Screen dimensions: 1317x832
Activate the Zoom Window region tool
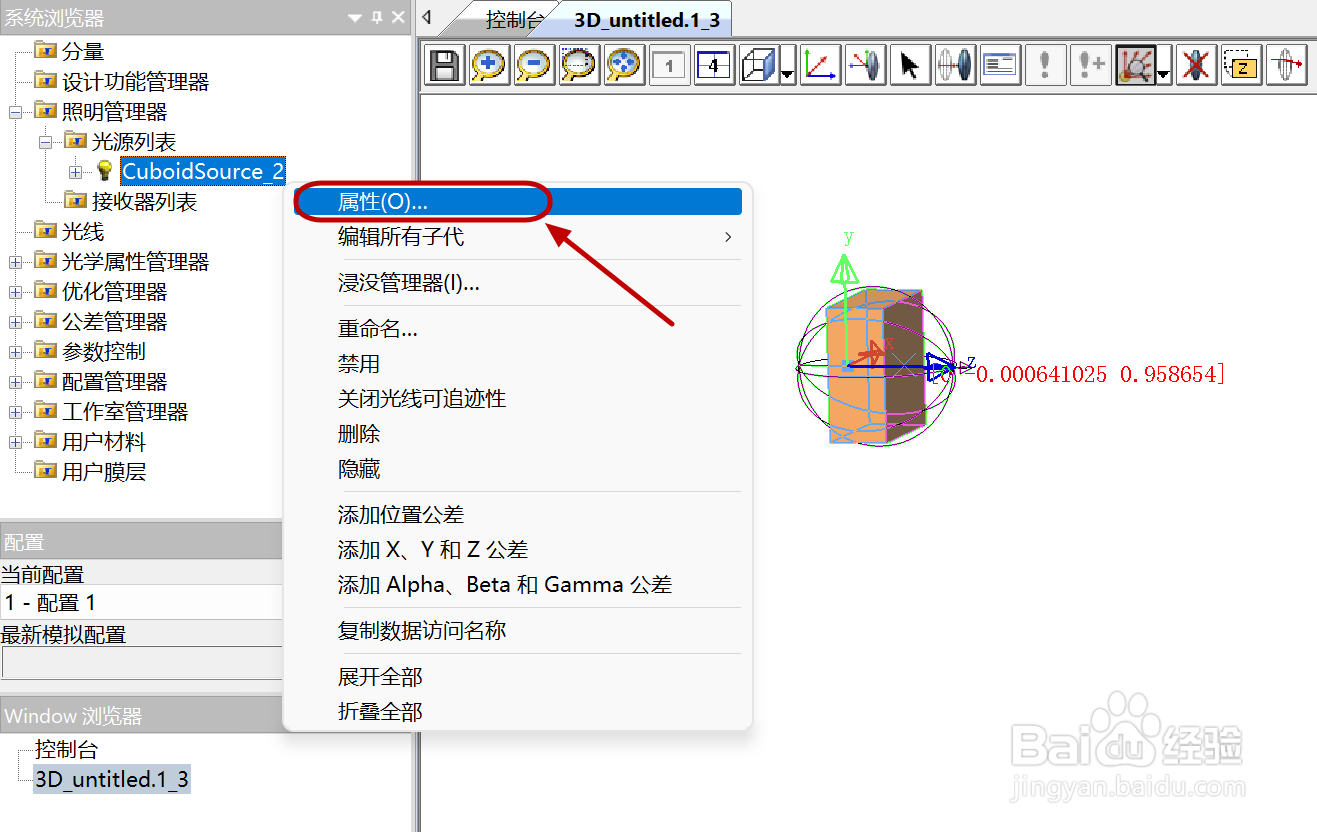[578, 64]
